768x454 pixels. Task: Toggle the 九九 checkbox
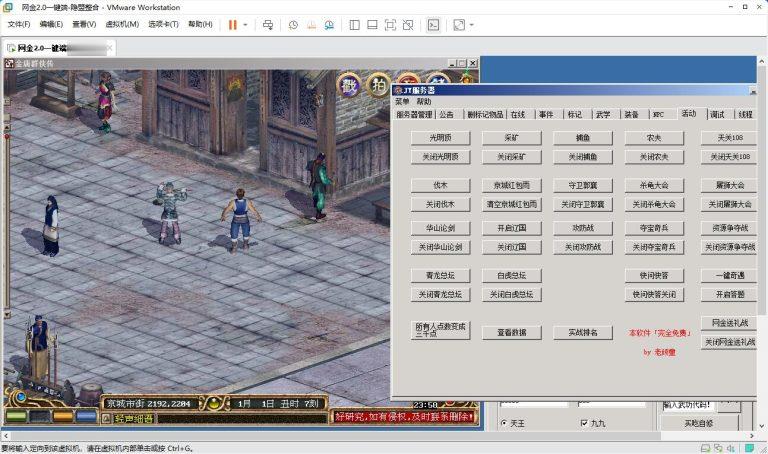click(x=584, y=423)
